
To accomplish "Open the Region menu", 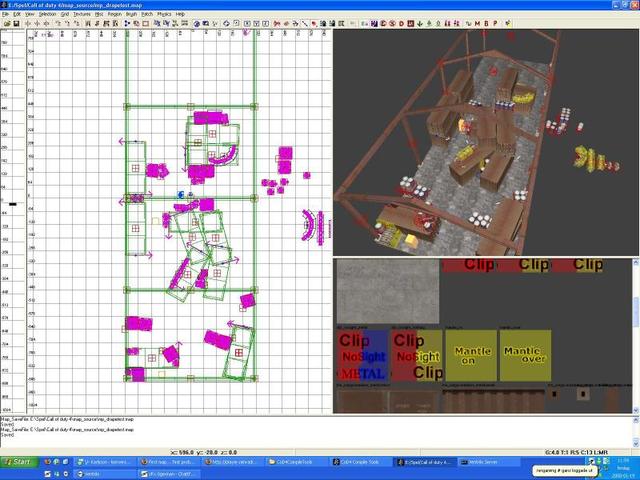I will (x=115, y=14).
